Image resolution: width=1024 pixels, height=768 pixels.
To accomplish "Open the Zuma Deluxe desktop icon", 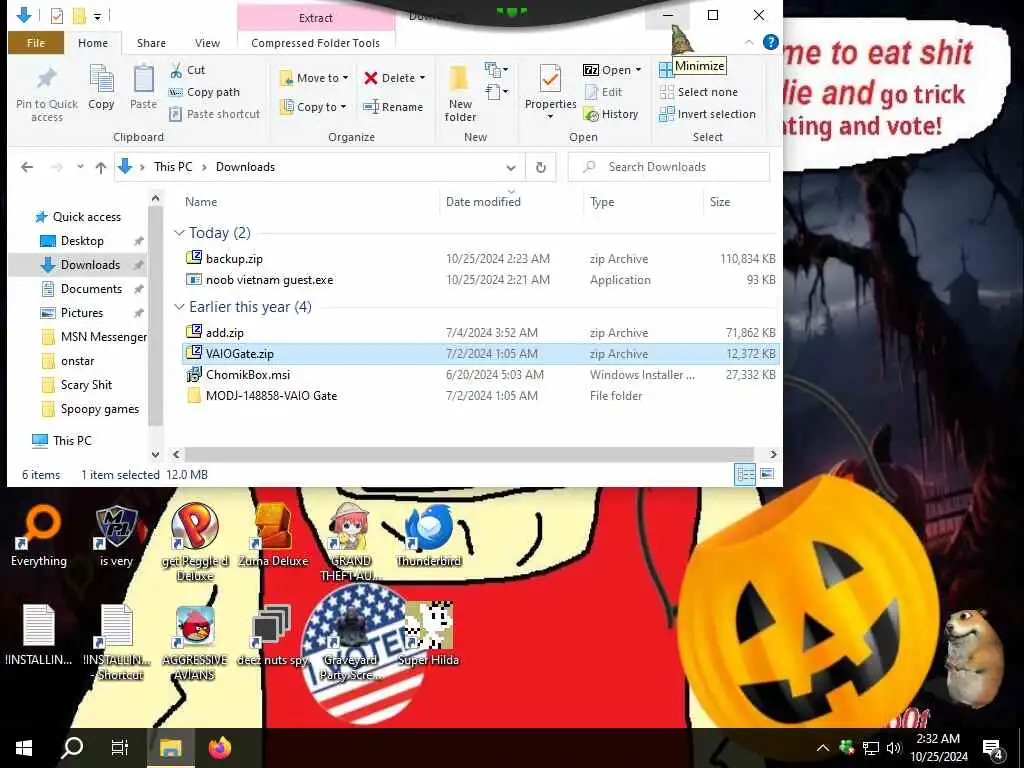I will click(273, 537).
